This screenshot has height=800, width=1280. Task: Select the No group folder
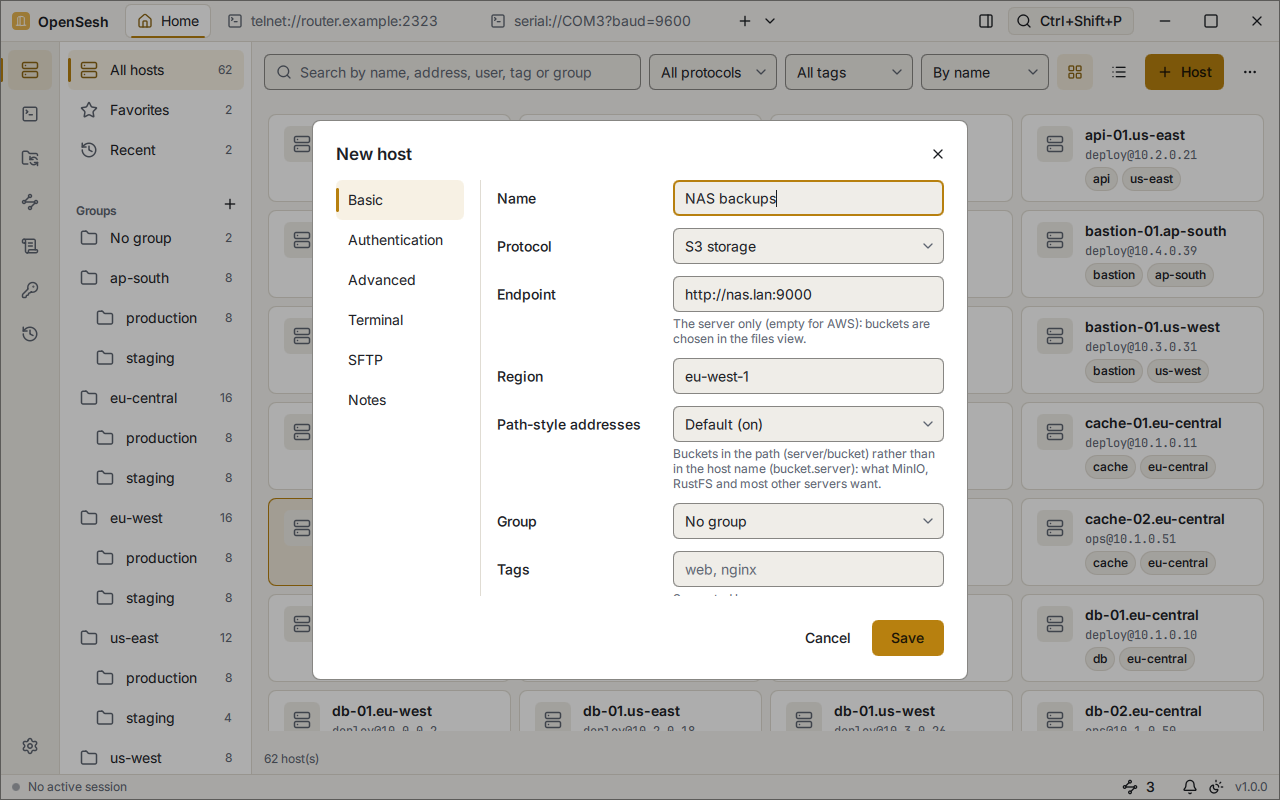tap(156, 238)
